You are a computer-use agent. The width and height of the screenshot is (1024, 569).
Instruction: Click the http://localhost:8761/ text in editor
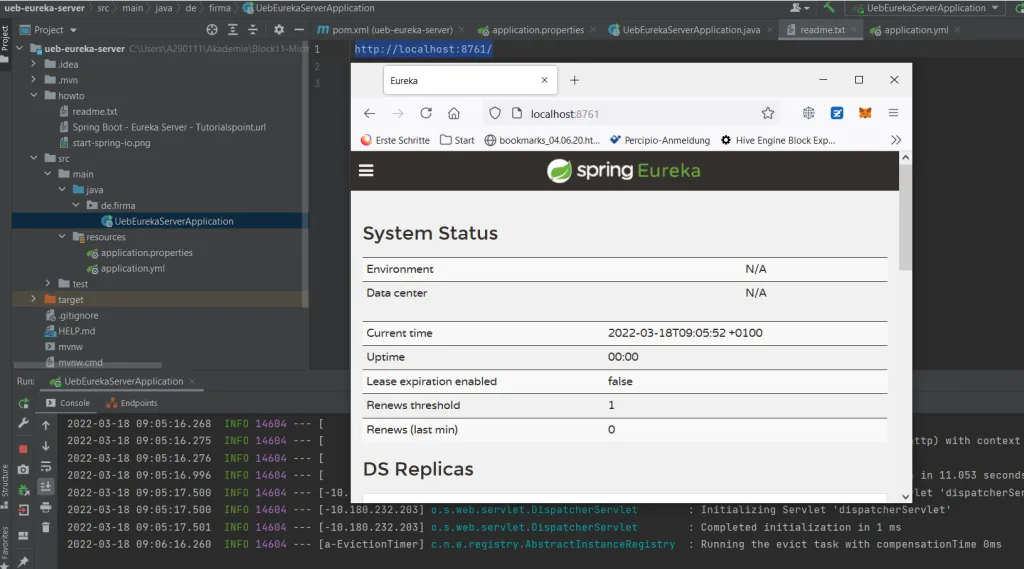(x=423, y=49)
